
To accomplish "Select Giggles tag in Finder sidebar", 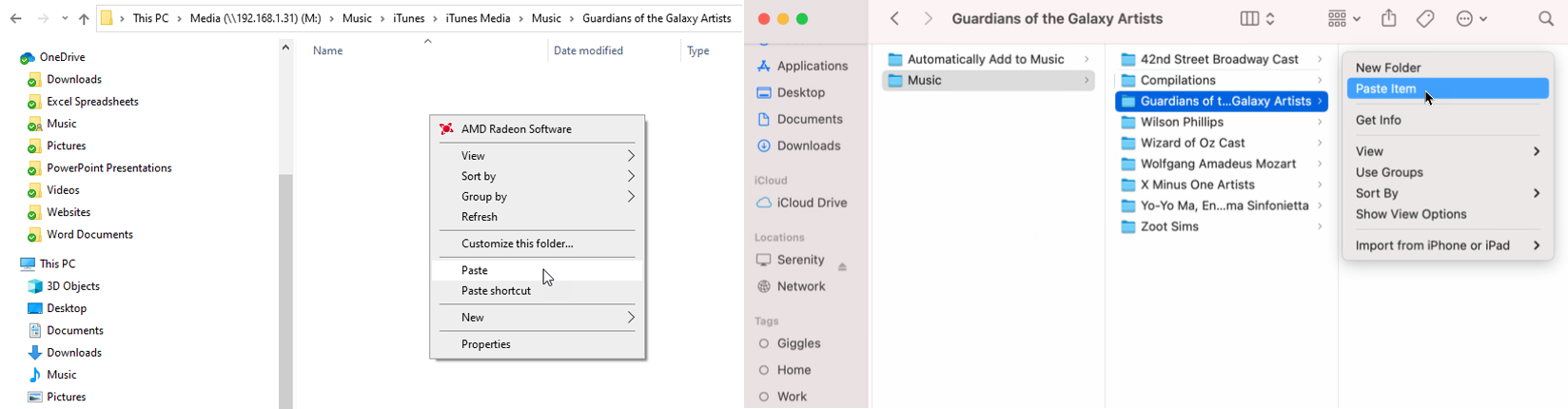I will (x=789, y=343).
